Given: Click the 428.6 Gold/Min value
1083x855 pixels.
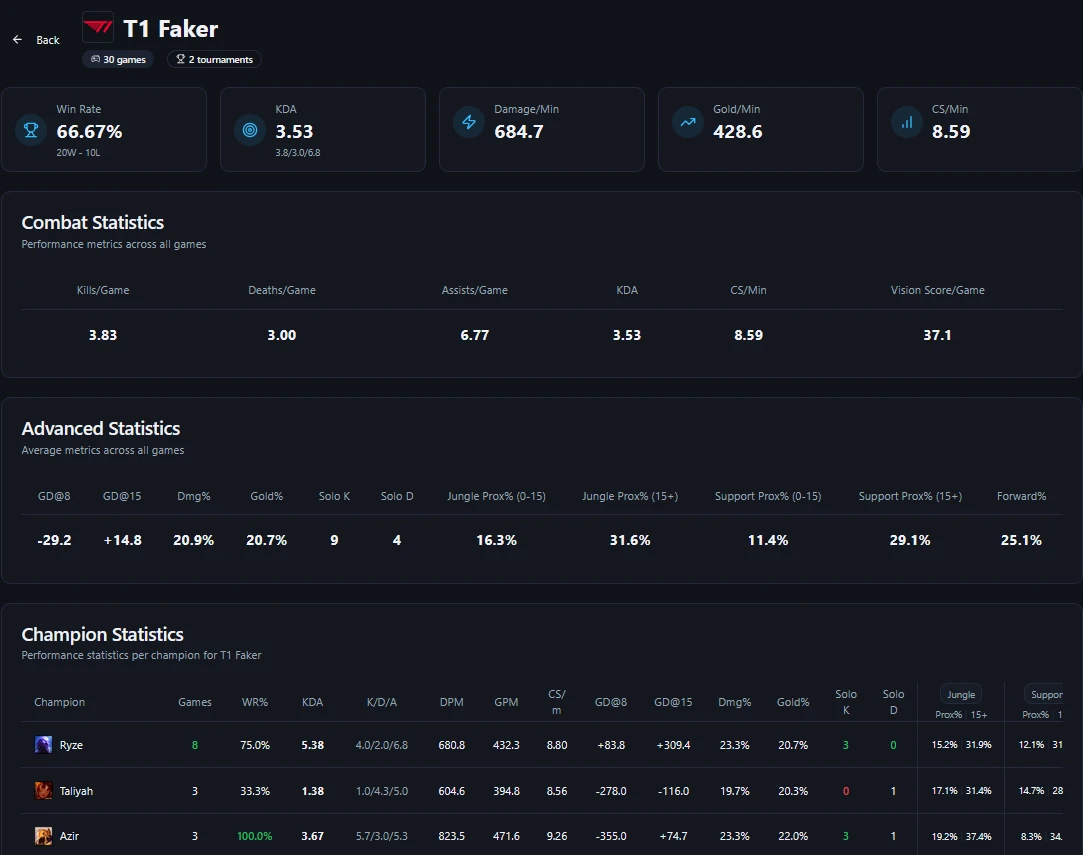Looking at the screenshot, I should (738, 131).
